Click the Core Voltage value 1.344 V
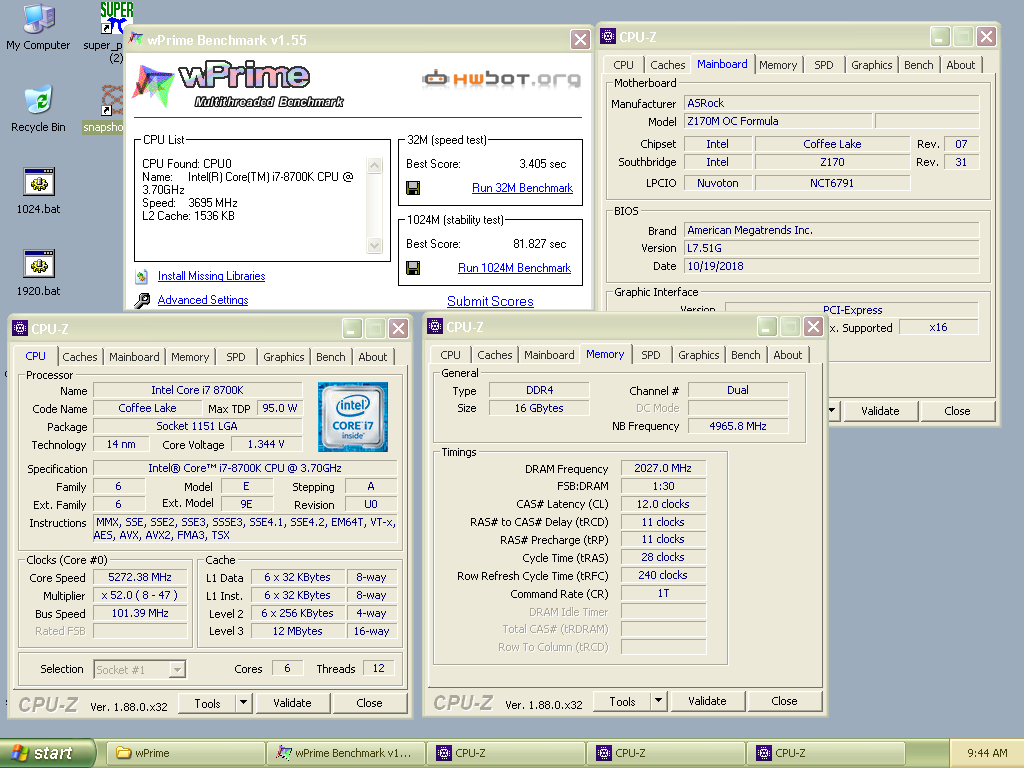This screenshot has width=1024, height=768. [x=266, y=444]
